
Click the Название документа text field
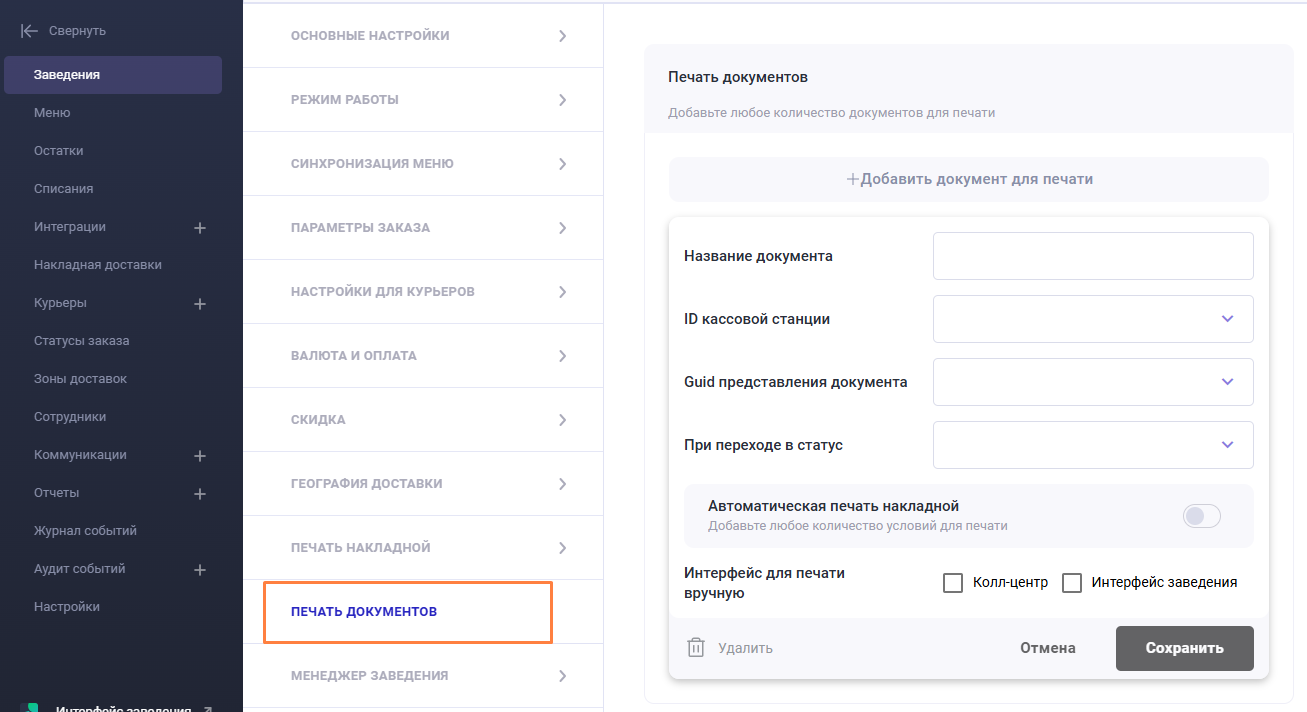tap(1092, 256)
